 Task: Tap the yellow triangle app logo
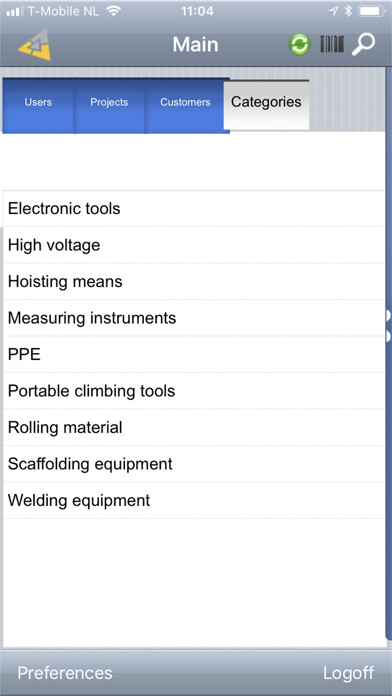coord(35,45)
